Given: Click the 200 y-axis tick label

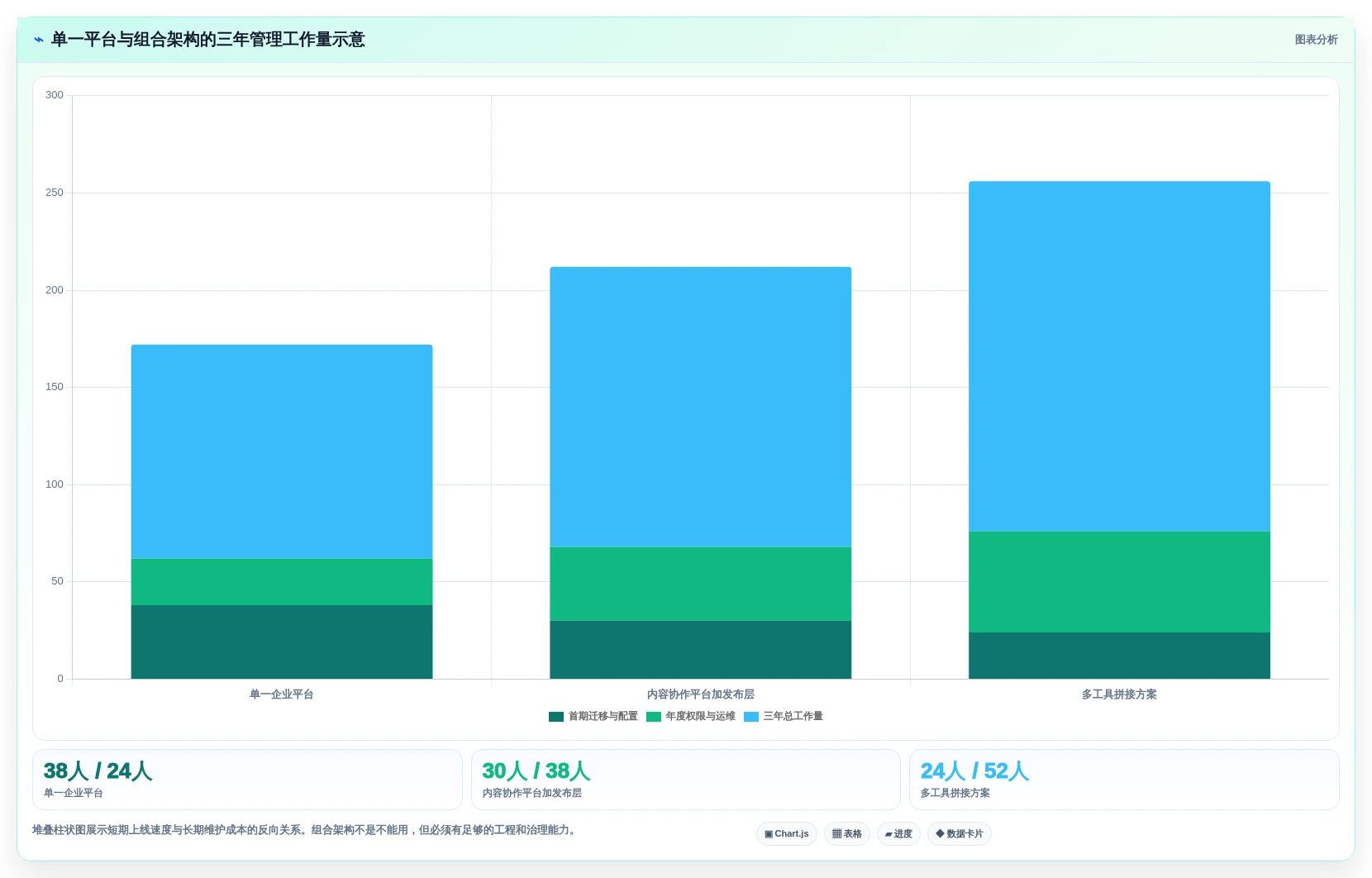Looking at the screenshot, I should (x=55, y=290).
